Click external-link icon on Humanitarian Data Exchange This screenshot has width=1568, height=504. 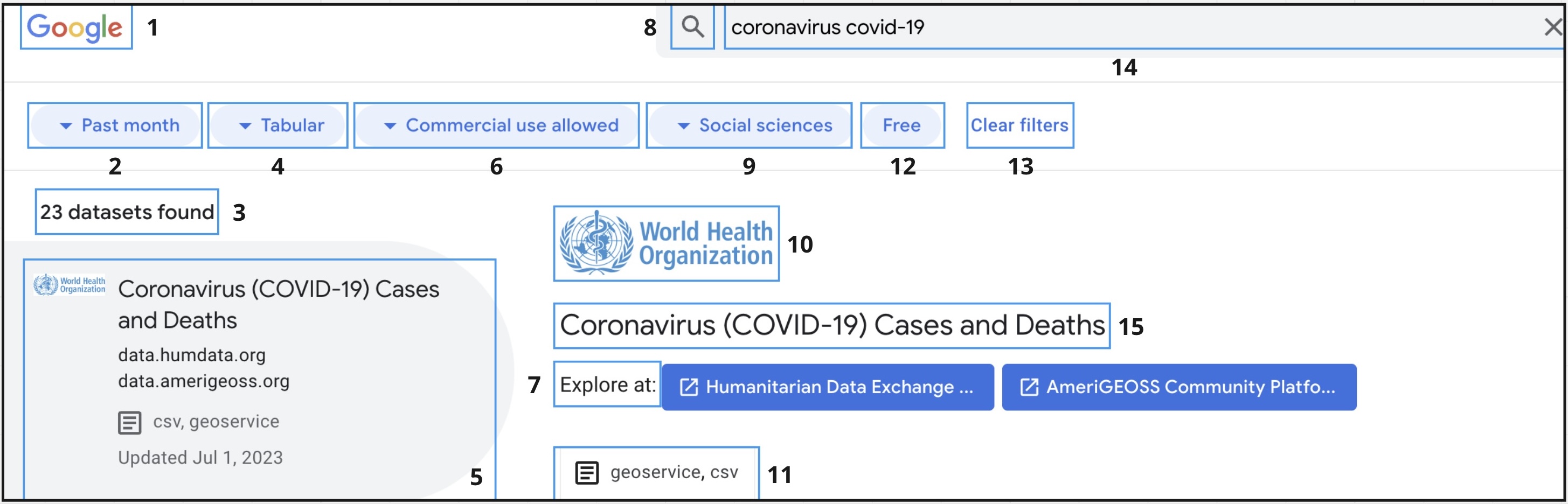689,387
